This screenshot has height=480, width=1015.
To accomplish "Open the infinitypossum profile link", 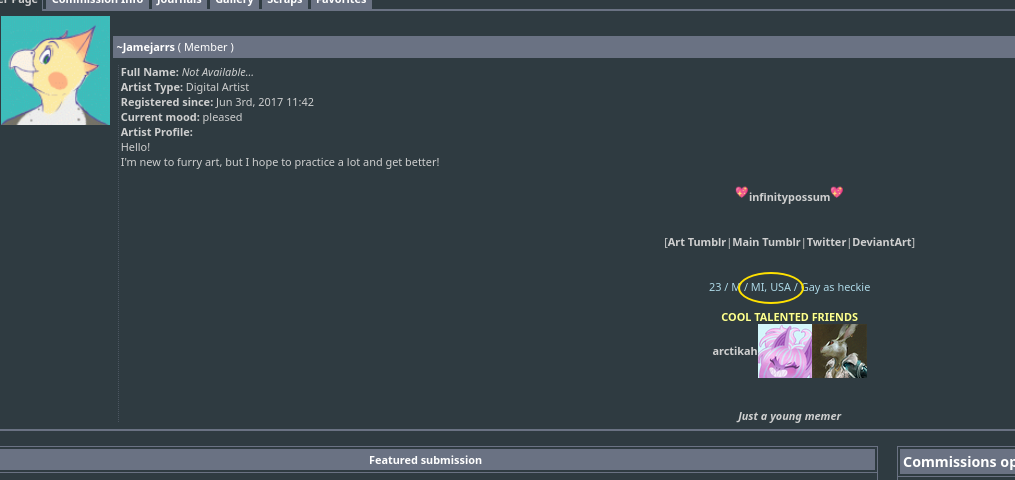I will tap(789, 197).
